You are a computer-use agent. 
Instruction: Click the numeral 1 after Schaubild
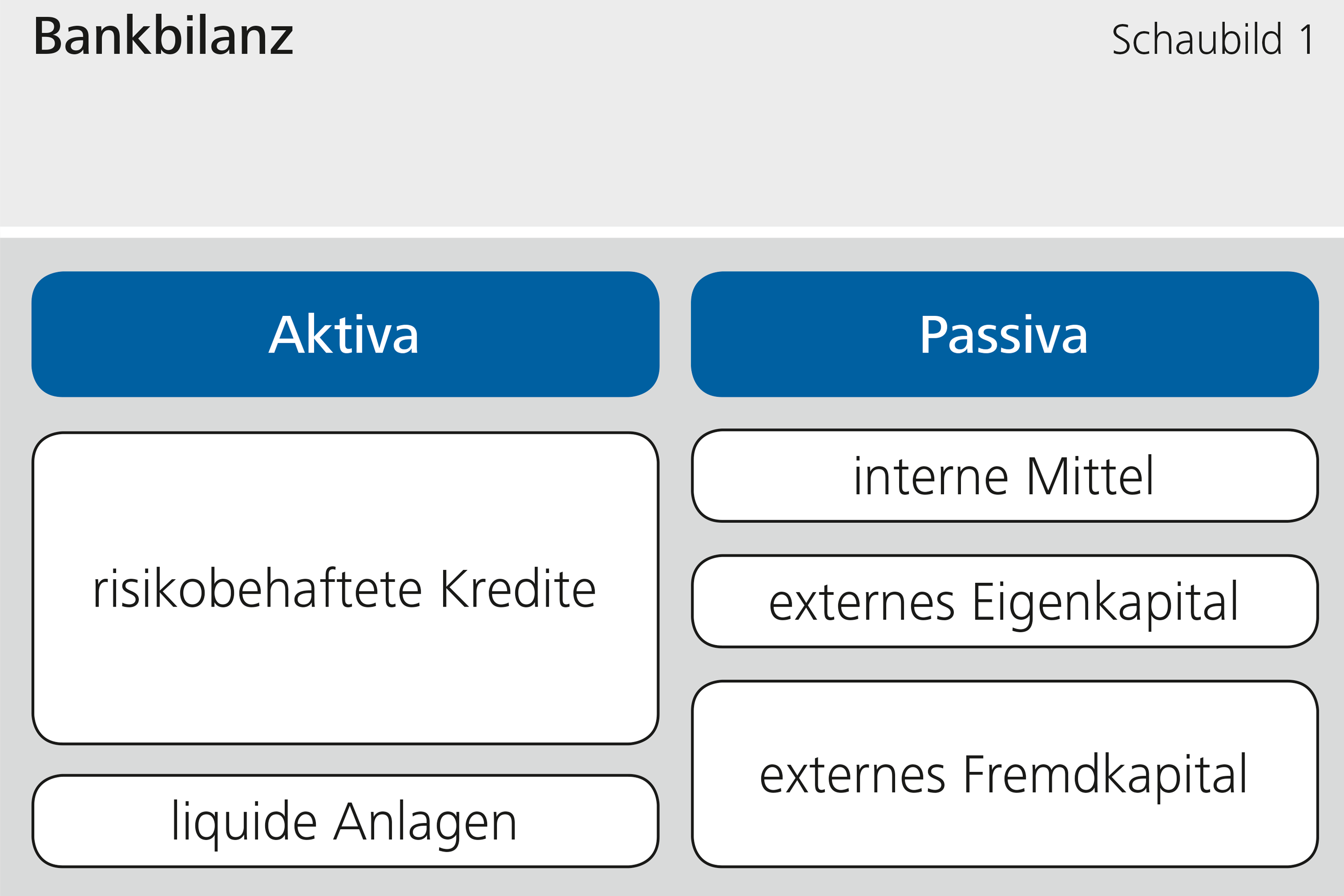[1306, 40]
